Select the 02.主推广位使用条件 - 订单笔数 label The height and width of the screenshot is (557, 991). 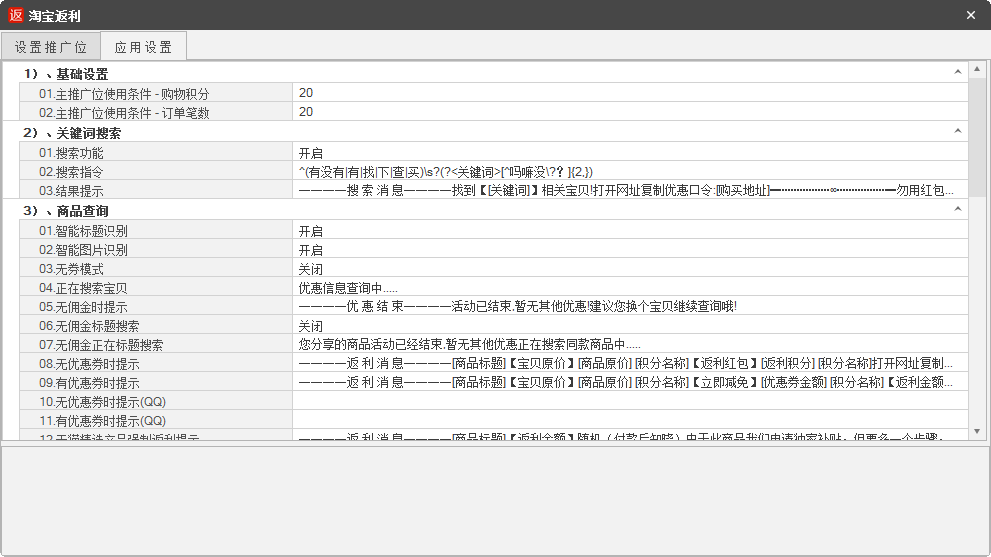[124, 113]
